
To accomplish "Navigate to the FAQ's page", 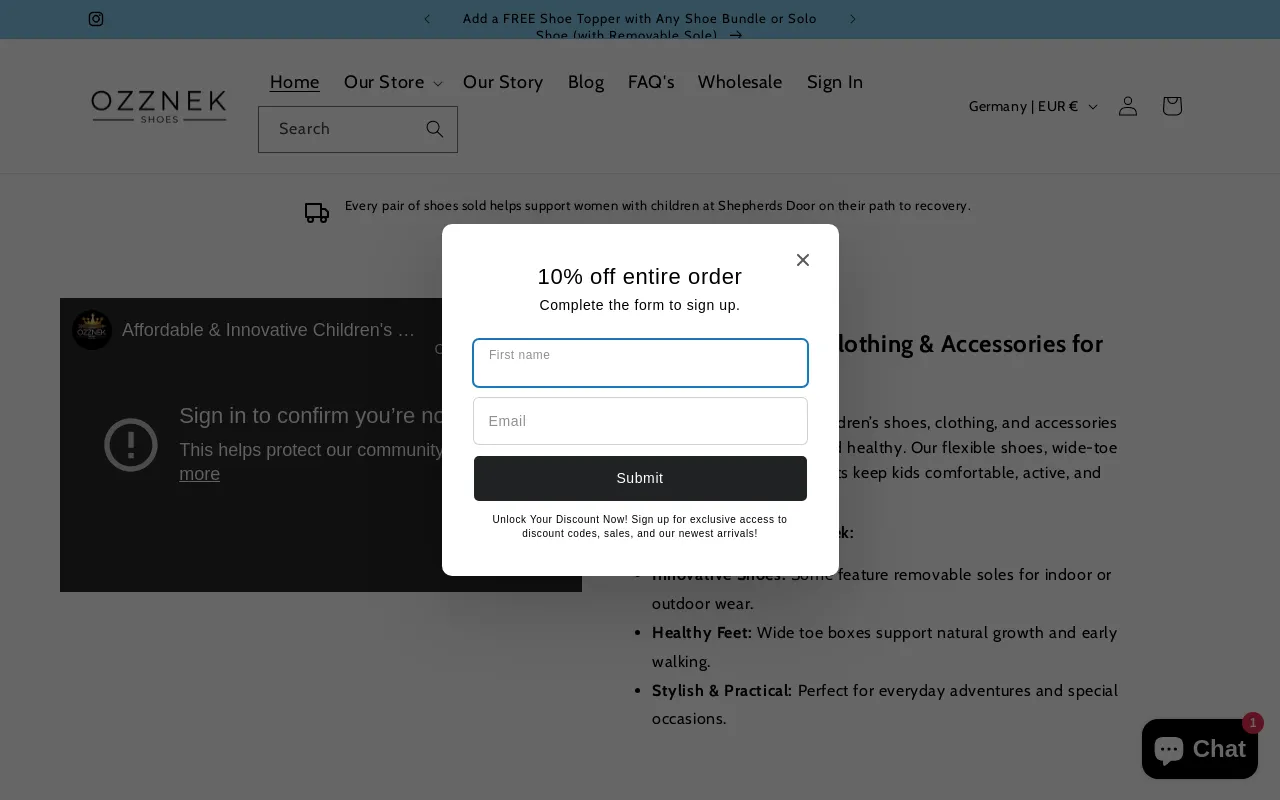I will (651, 82).
